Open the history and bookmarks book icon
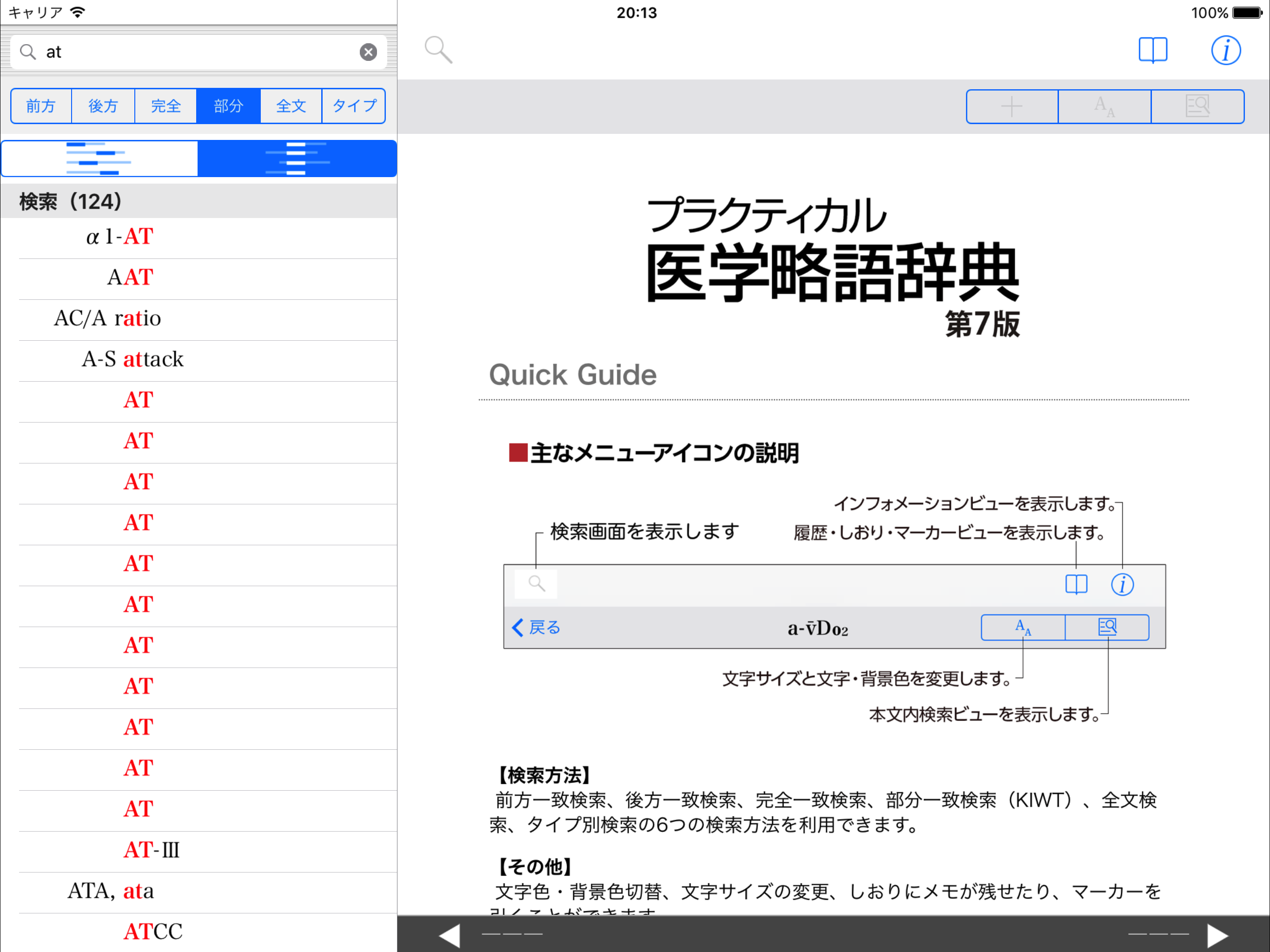 point(1152,51)
